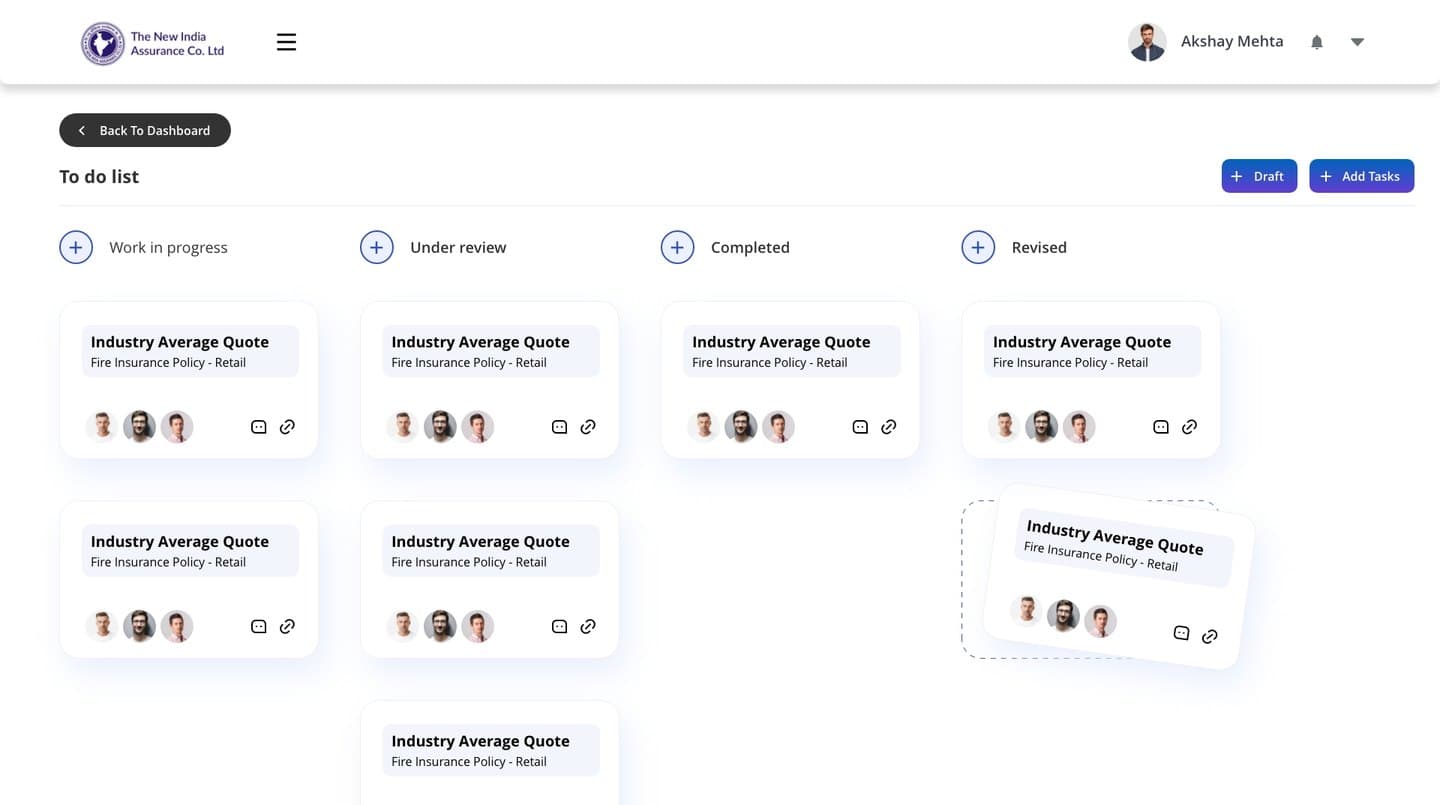1440x805 pixels.
Task: Click link icon on second Under review card
Action: pyautogui.click(x=588, y=626)
